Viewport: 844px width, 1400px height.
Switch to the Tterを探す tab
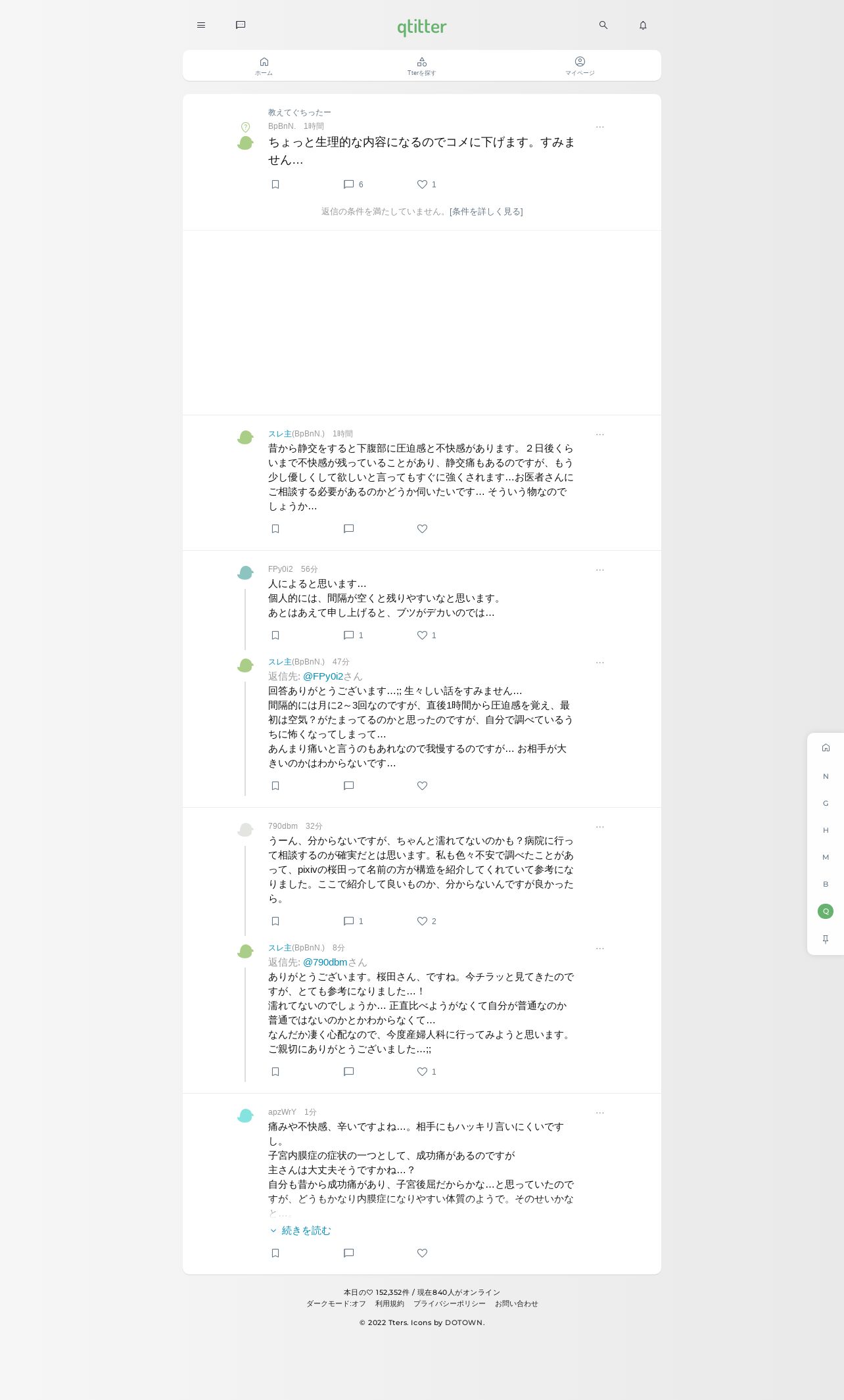[x=422, y=66]
